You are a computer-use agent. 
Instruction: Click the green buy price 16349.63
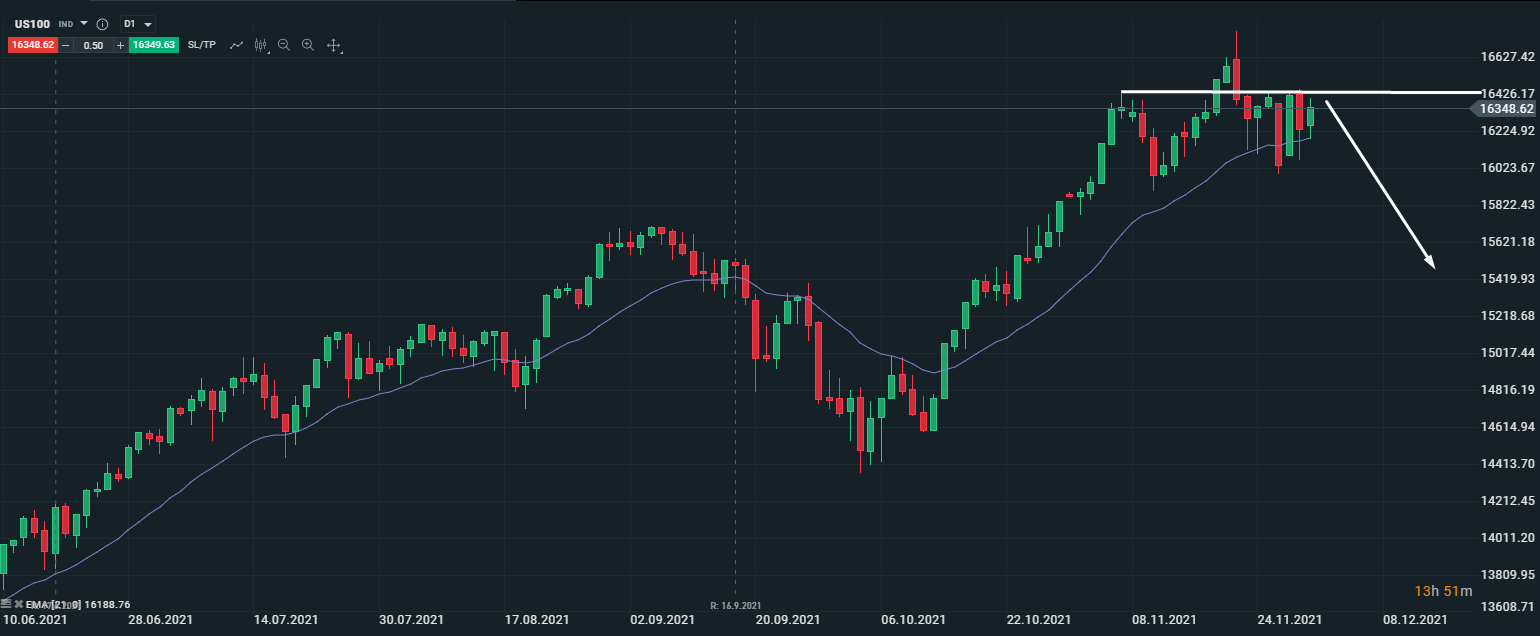(154, 45)
